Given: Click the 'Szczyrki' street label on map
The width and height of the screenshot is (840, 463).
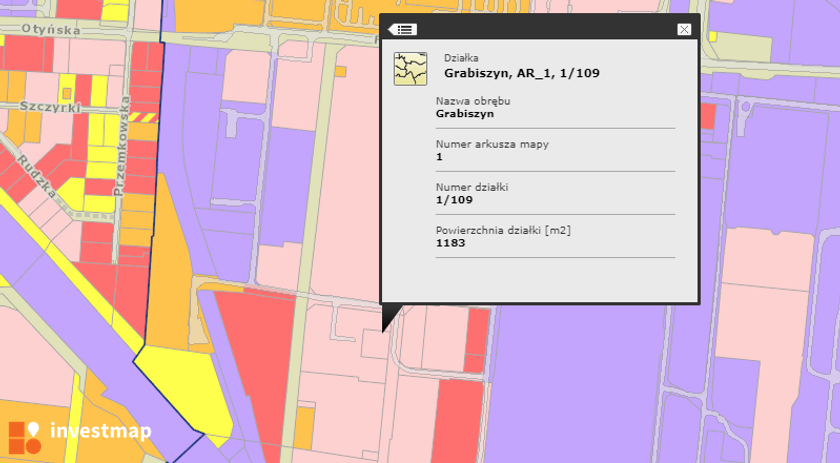Looking at the screenshot, I should click(50, 107).
